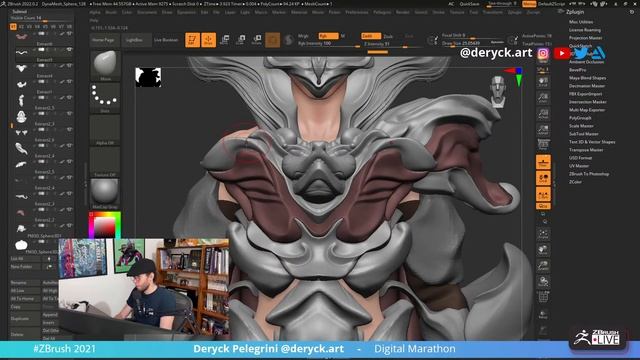Click the AAHalf icon on right shelf
The image size is (640, 360).
click(543, 129)
